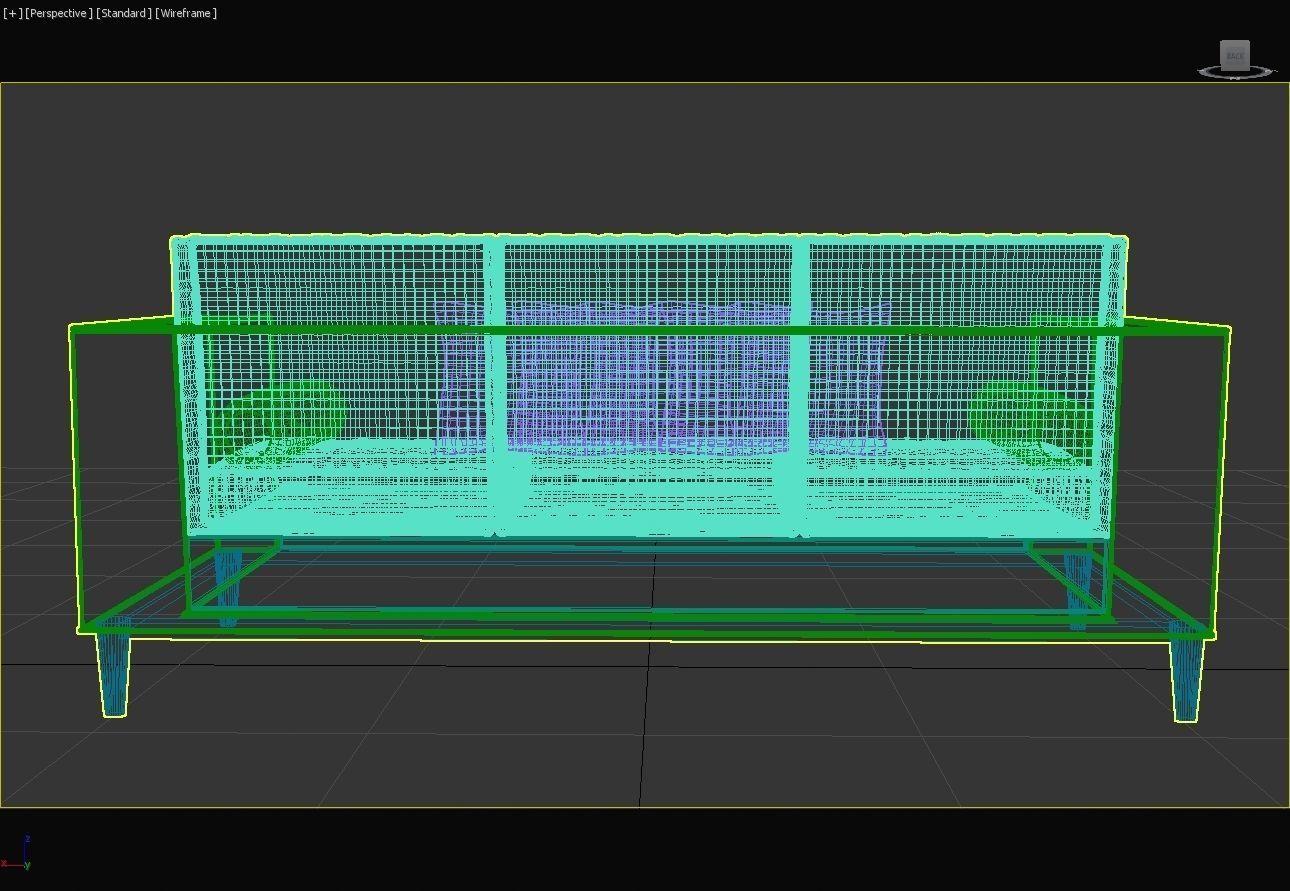Click the ViewCube compass ring
Image resolution: width=1290 pixels, height=891 pixels.
(1237, 72)
